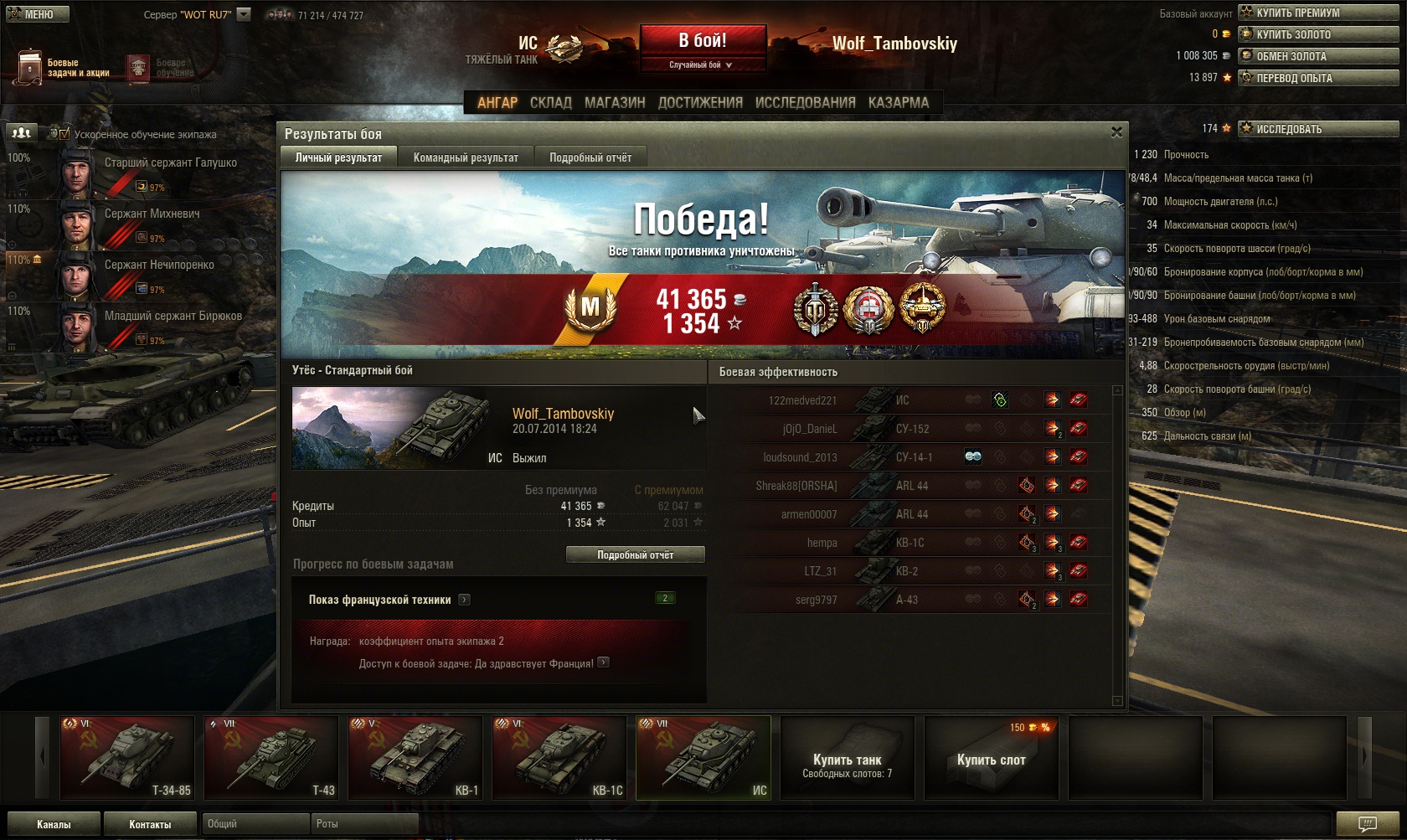Open the crew roster icon above crew list
This screenshot has width=1407, height=840.
(x=21, y=132)
